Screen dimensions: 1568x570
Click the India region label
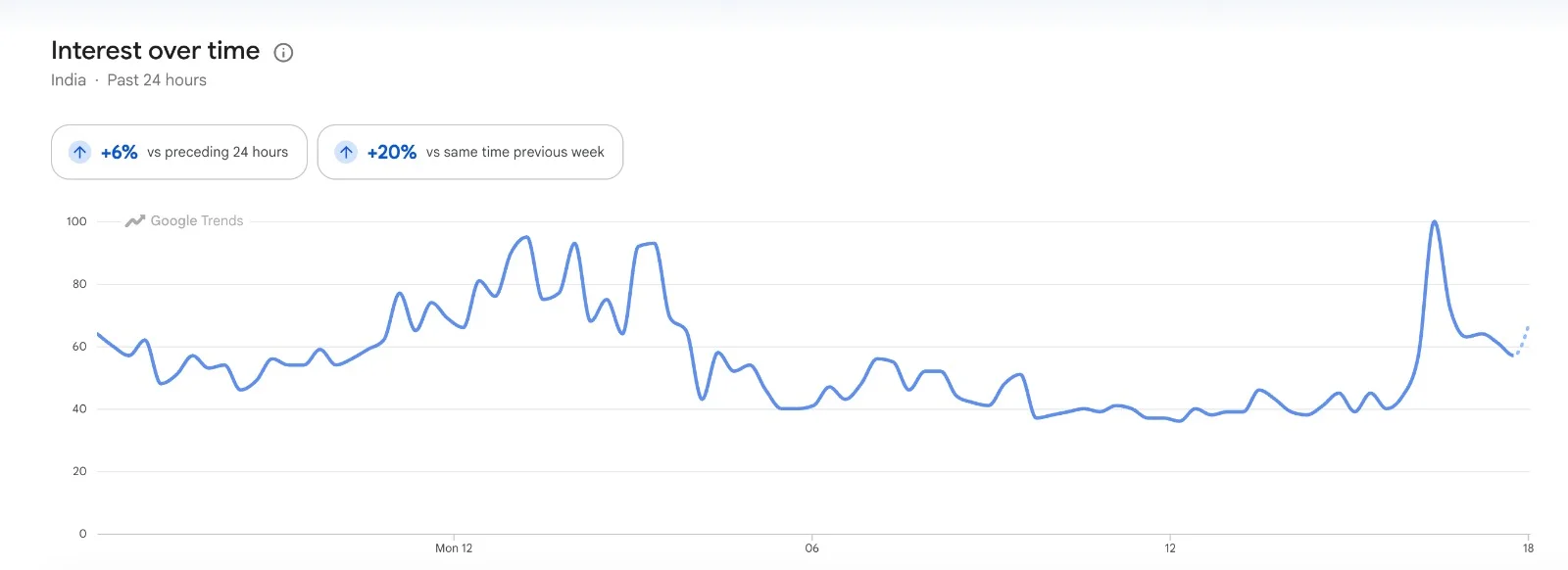click(69, 80)
